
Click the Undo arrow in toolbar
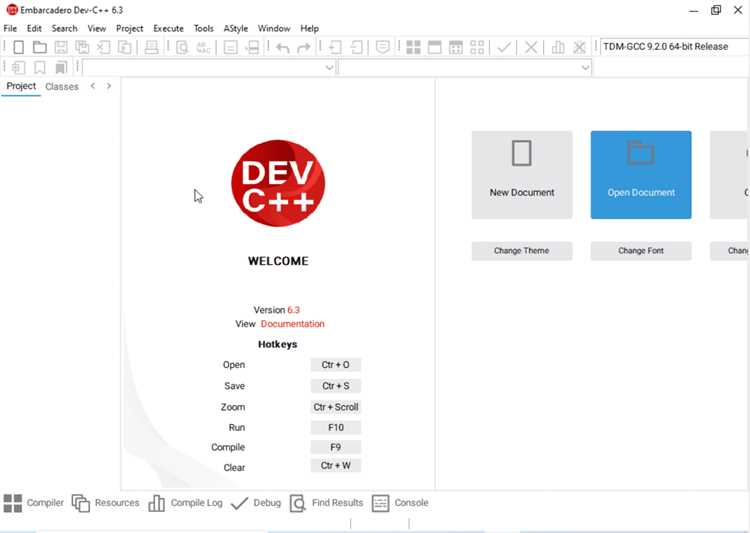tap(283, 47)
